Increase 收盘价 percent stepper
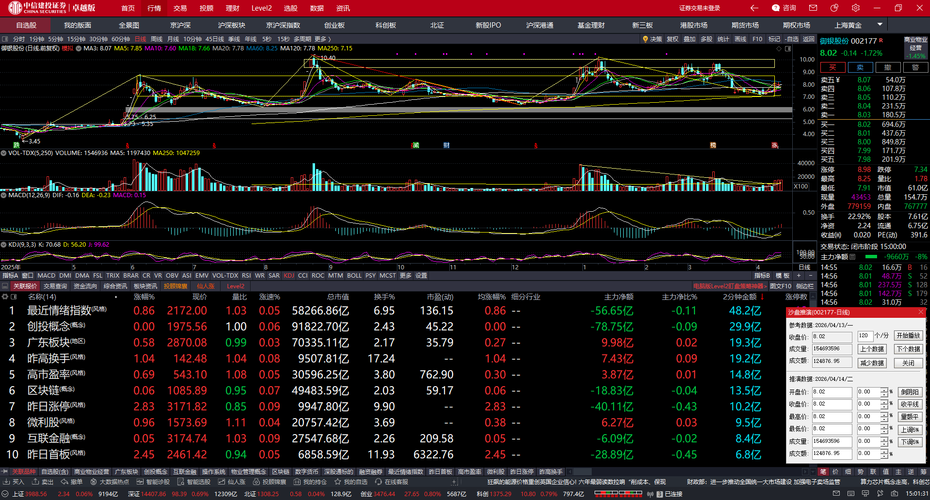 point(884,402)
